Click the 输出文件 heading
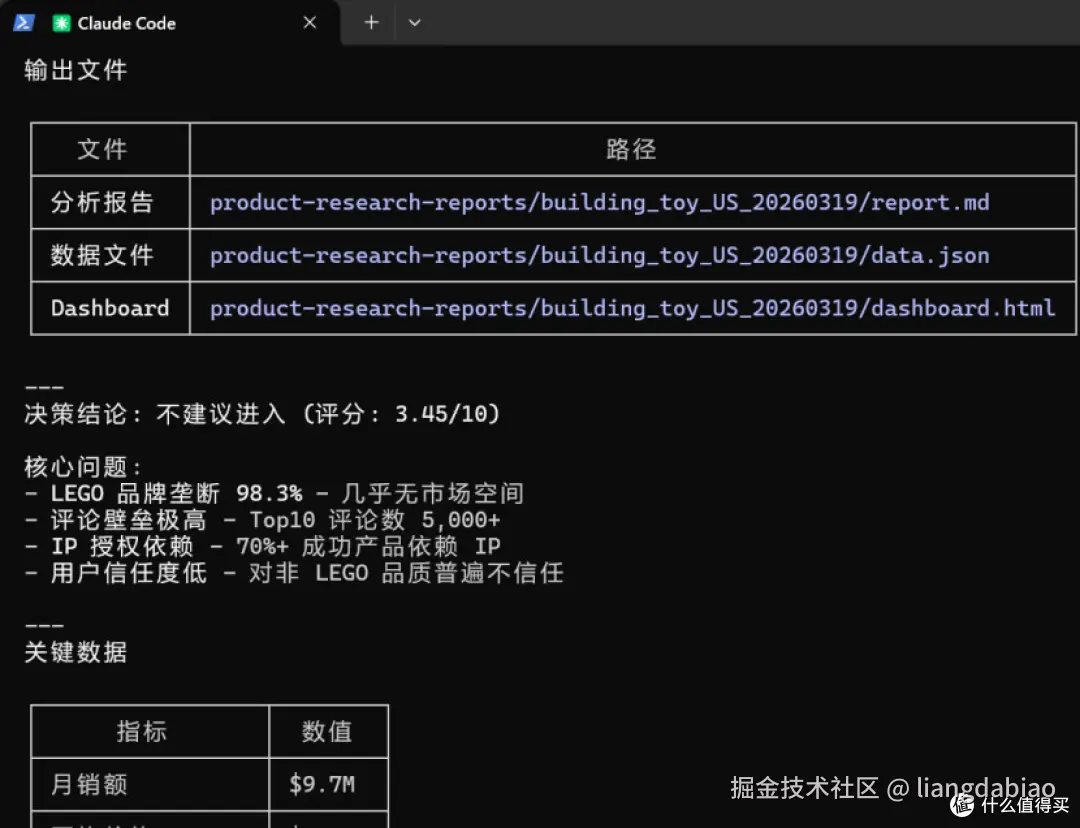 tap(76, 70)
